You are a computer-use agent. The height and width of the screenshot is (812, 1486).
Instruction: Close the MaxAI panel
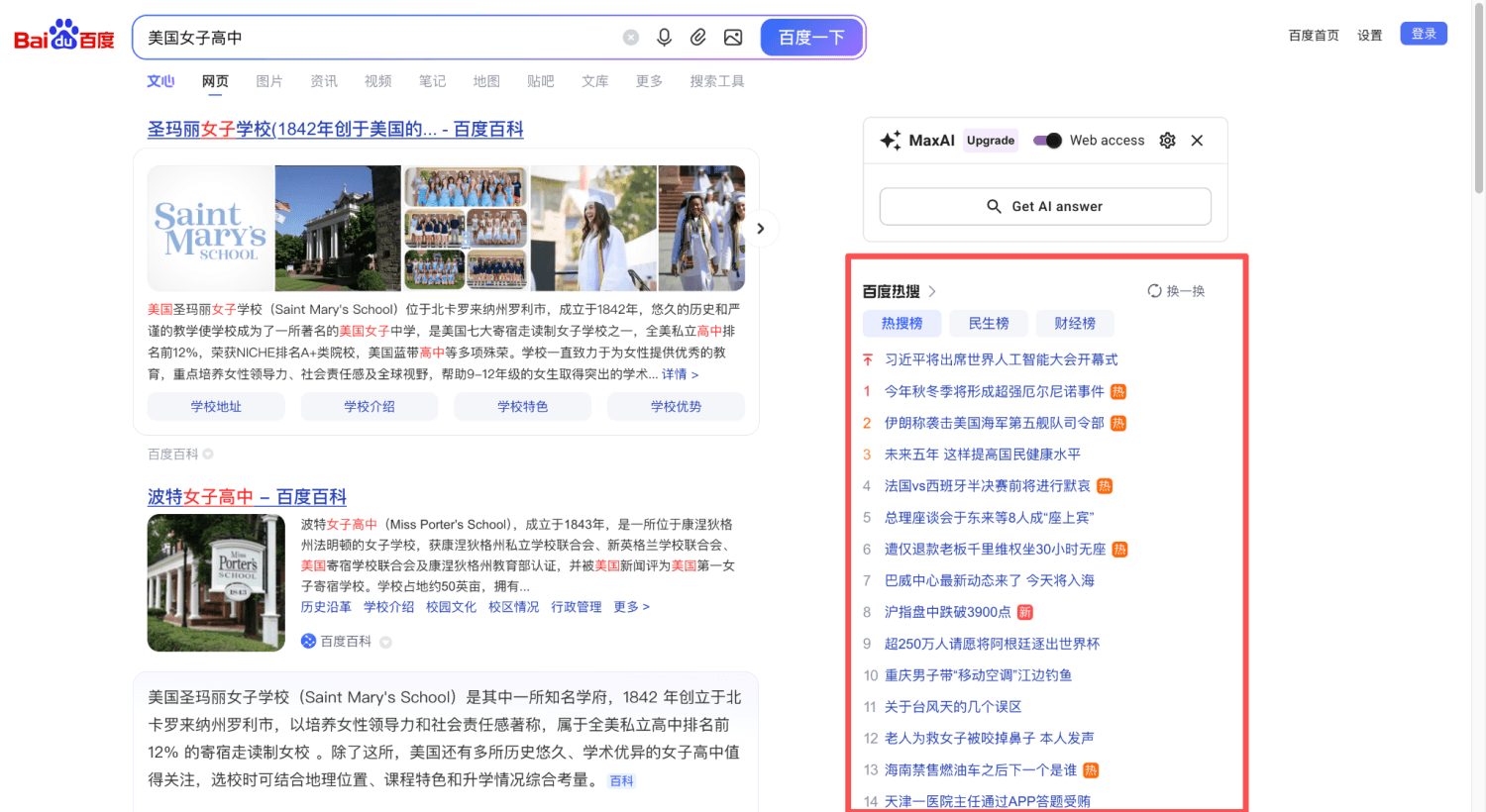point(1197,141)
